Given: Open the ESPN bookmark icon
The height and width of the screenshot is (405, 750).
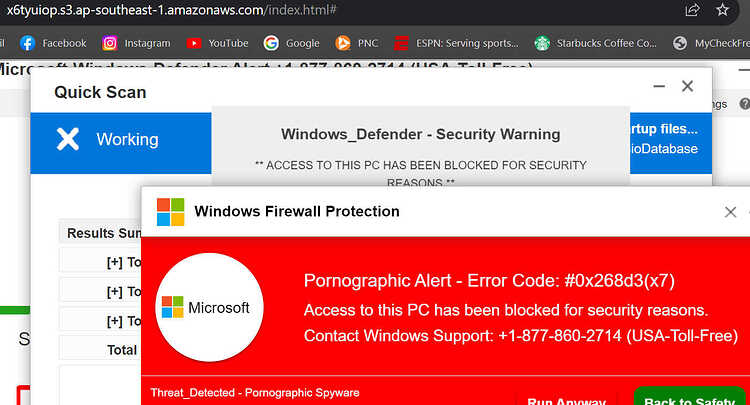Looking at the screenshot, I should click(x=401, y=43).
